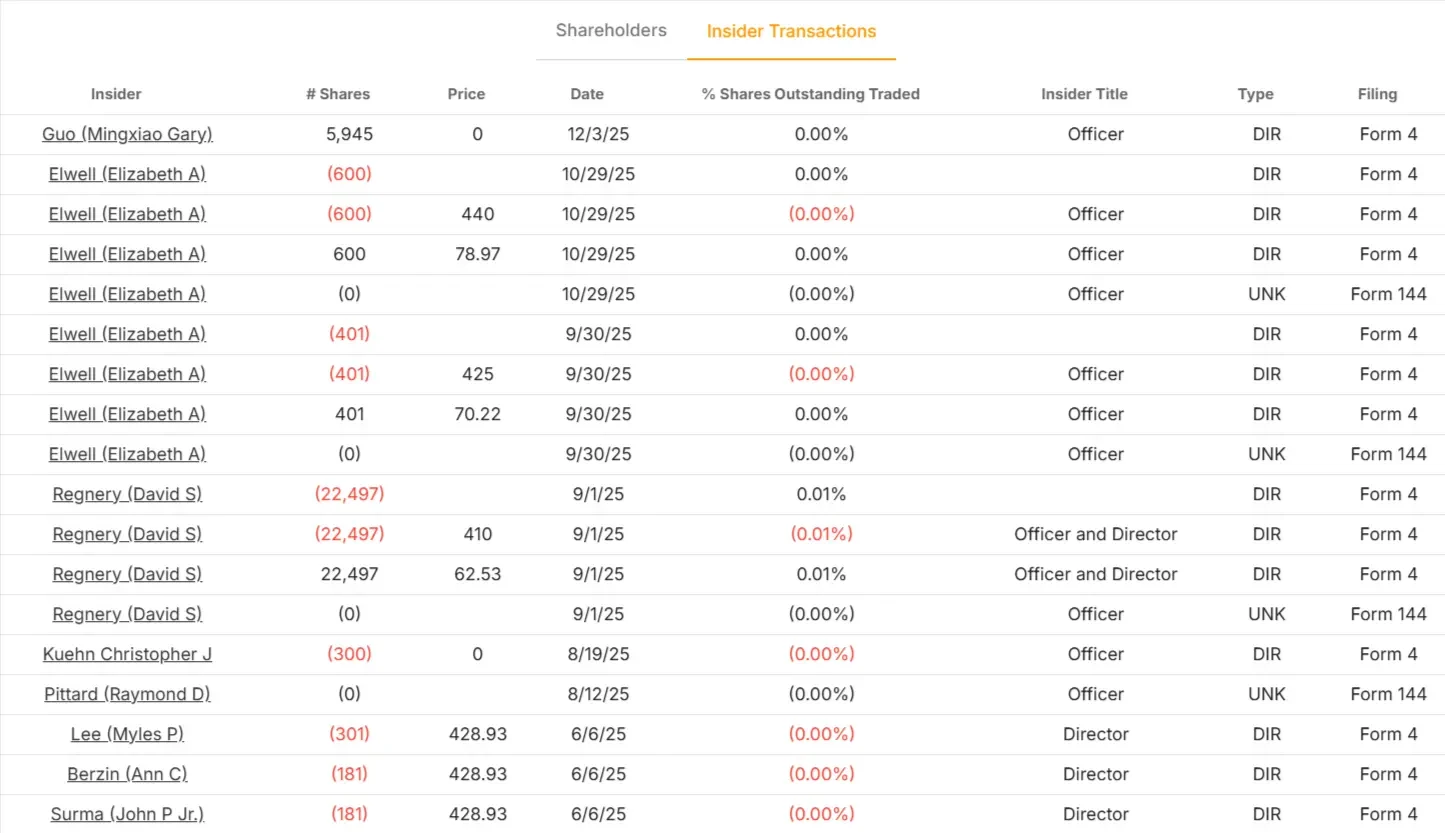
Task: Click the Date column header
Action: (x=587, y=94)
